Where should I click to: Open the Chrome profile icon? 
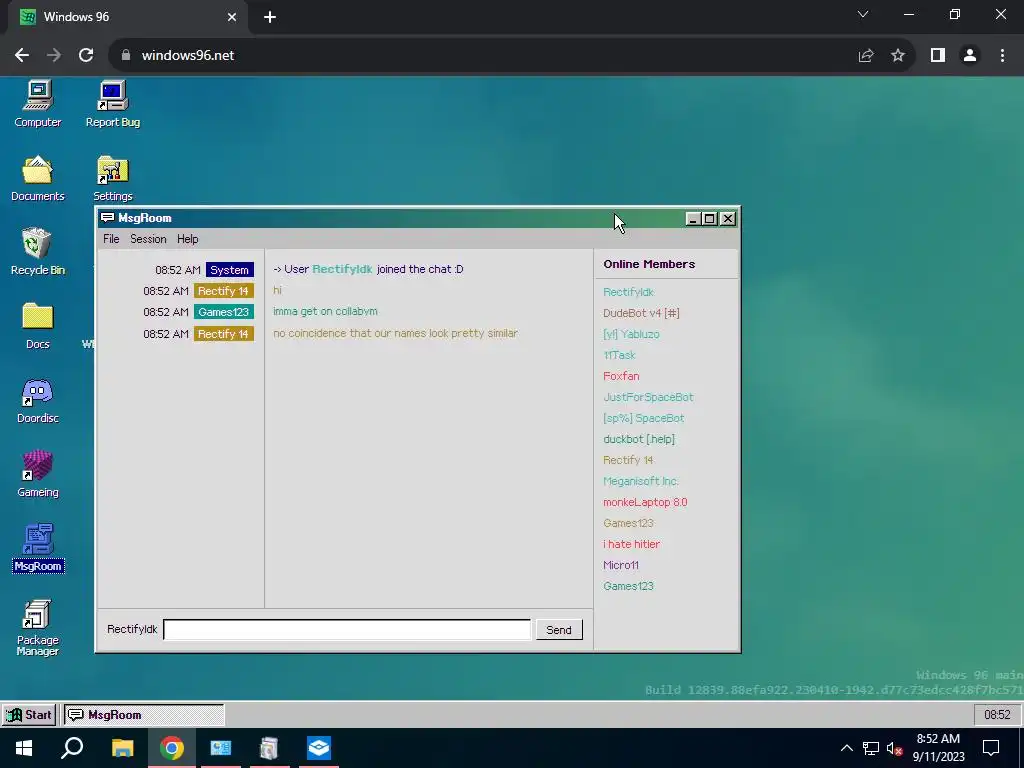970,56
